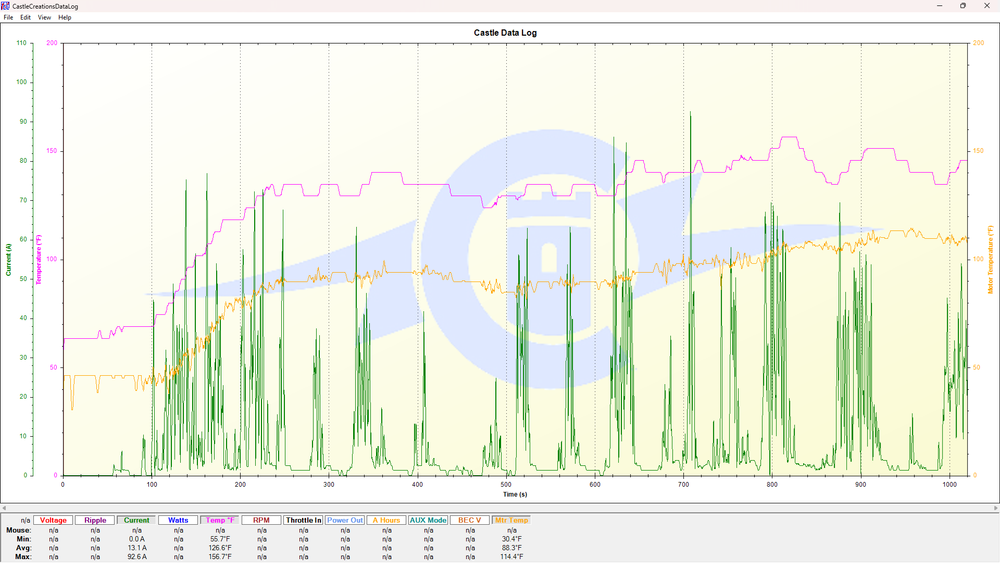The image size is (1000, 563).
Task: Click the 1000 tick on time axis
Action: pos(950,485)
